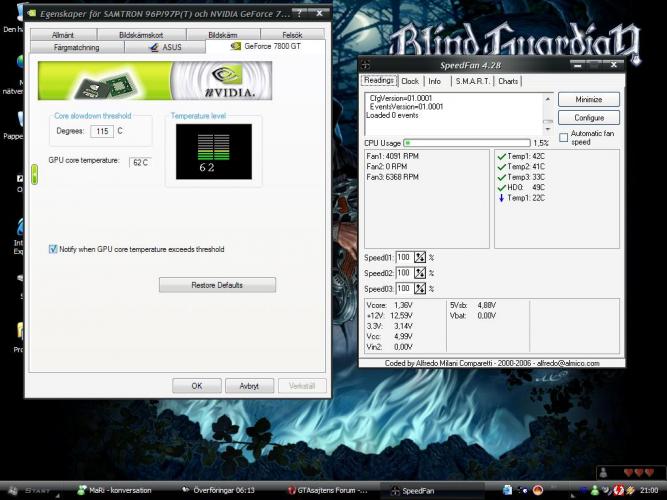The image size is (667, 500).
Task: Adjust the Speed02 spinner arrows
Action: (420, 273)
